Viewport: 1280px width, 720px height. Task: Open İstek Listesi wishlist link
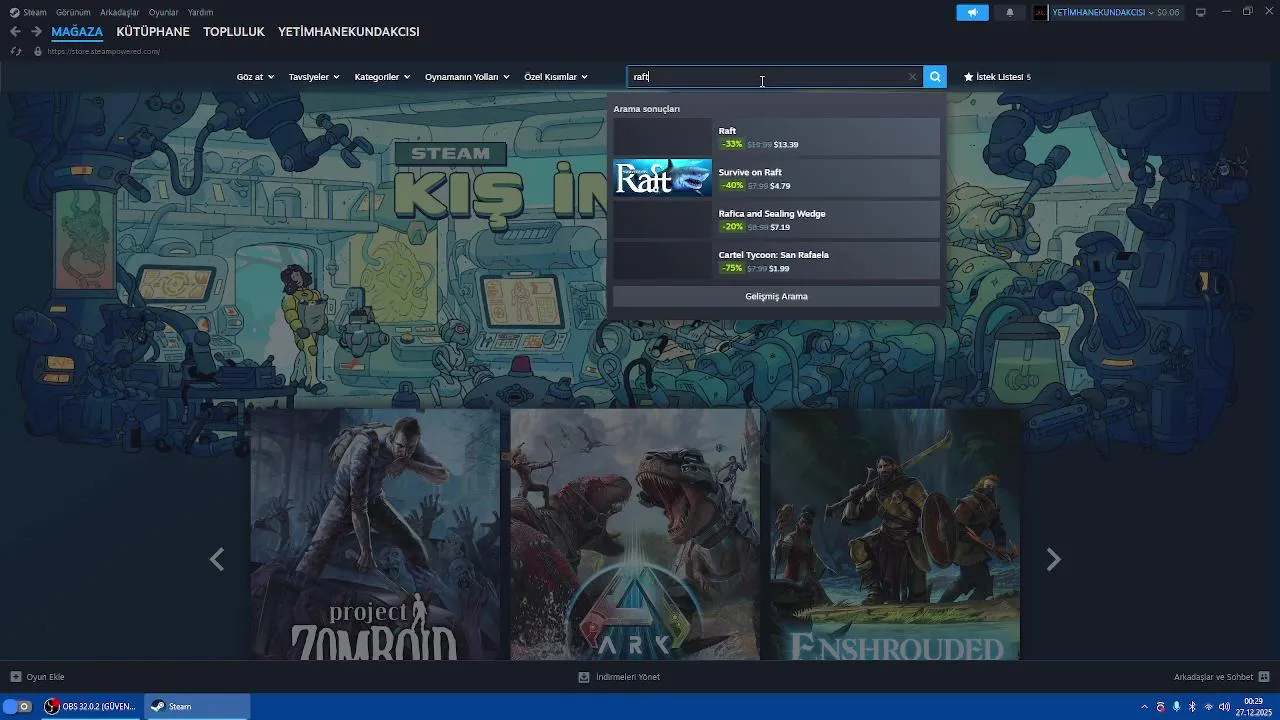point(997,77)
